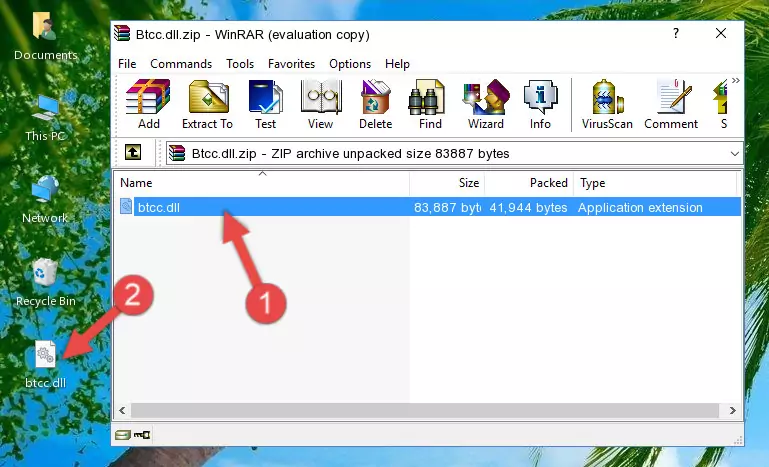
Task: Click the WinRAR title bar help question mark
Action: coord(676,33)
